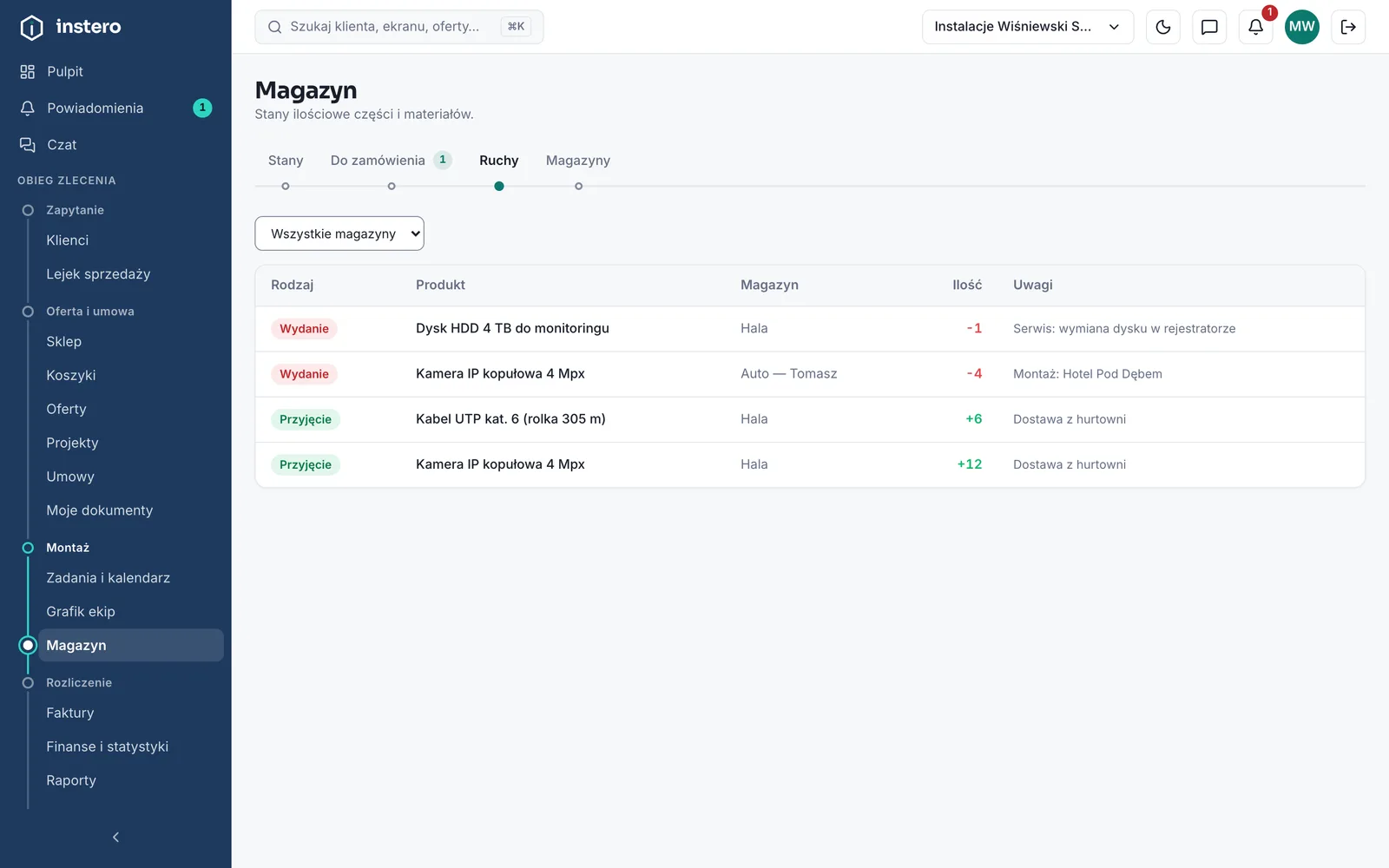Click the Pulpit dashboard icon in sidebar
The height and width of the screenshot is (868, 1389).
tap(28, 71)
